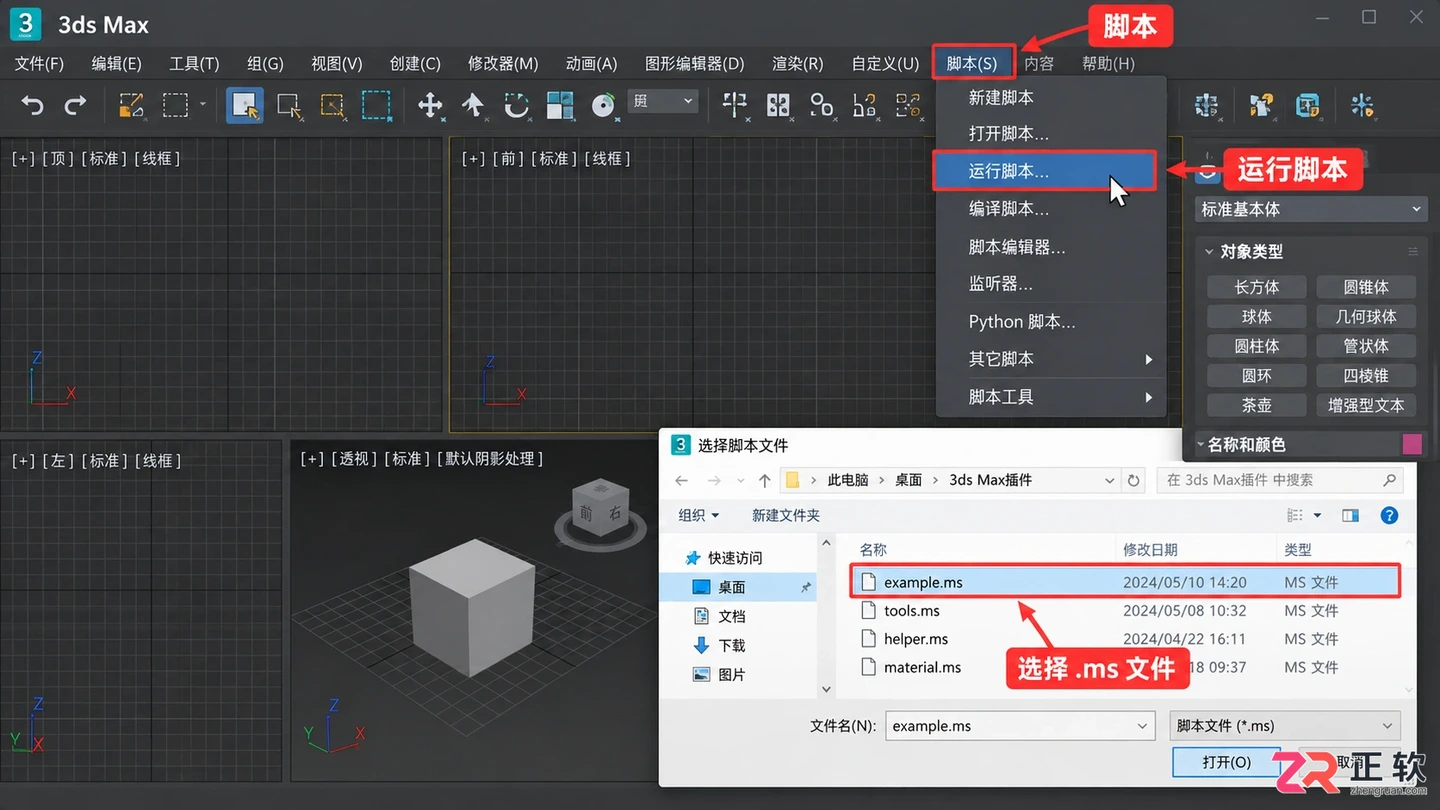The image size is (1440, 810).
Task: Click the 几何球体 object button
Action: (x=1366, y=316)
